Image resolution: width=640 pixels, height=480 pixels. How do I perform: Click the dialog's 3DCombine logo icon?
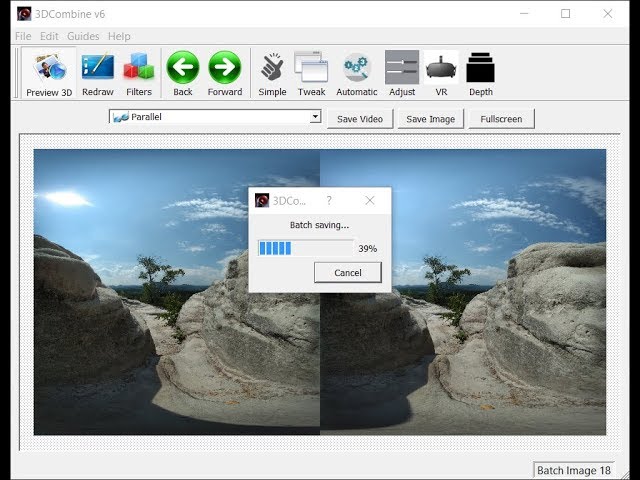262,200
